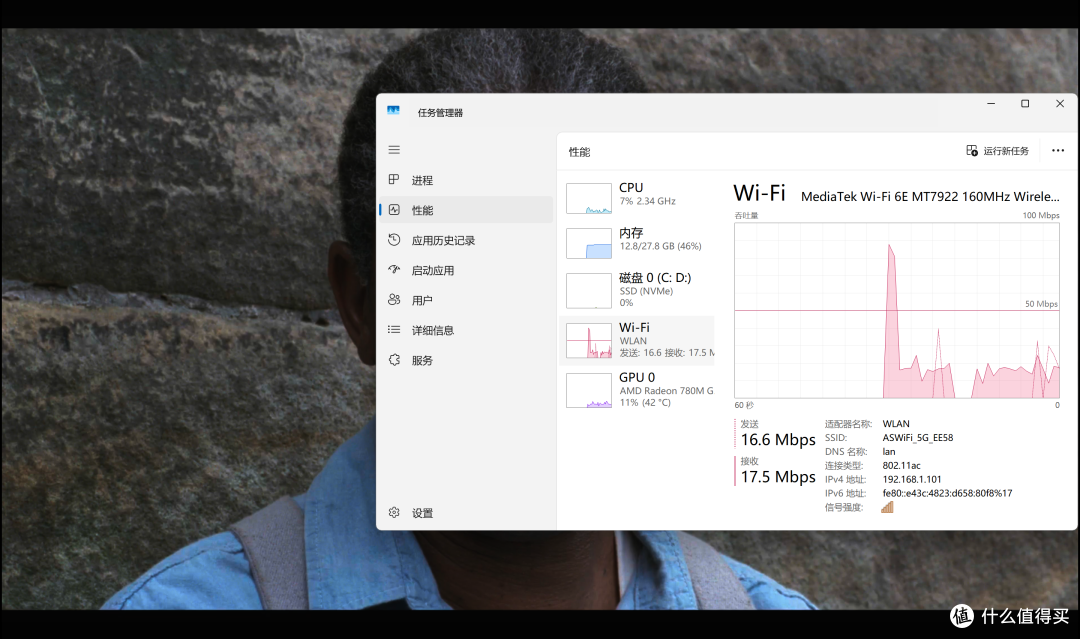The height and width of the screenshot is (639, 1080).
Task: Go to 启动应用 (Startup apps) page
Action: pyautogui.click(x=466, y=271)
